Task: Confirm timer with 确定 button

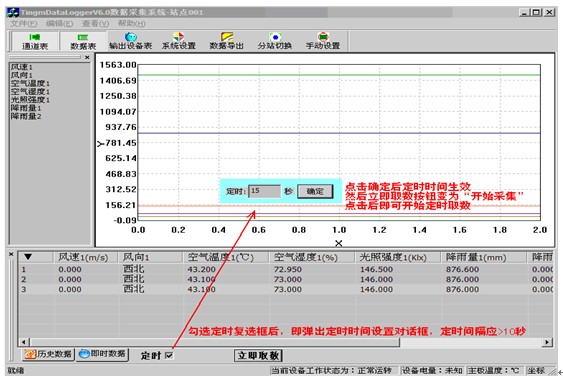Action: pos(315,191)
